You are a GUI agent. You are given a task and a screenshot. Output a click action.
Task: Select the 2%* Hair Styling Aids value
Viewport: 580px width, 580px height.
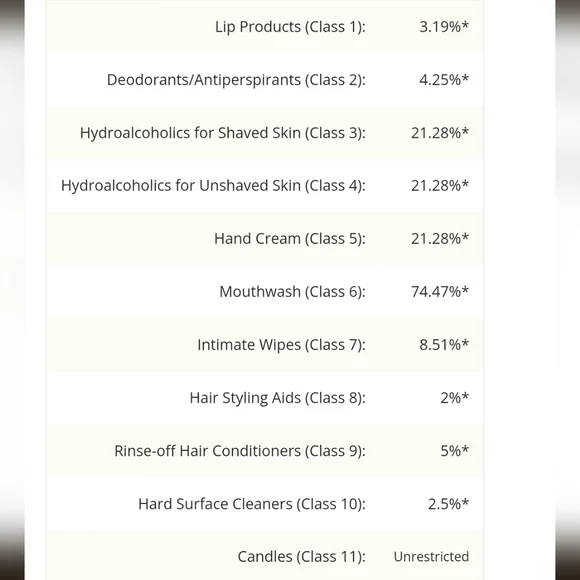coord(455,398)
